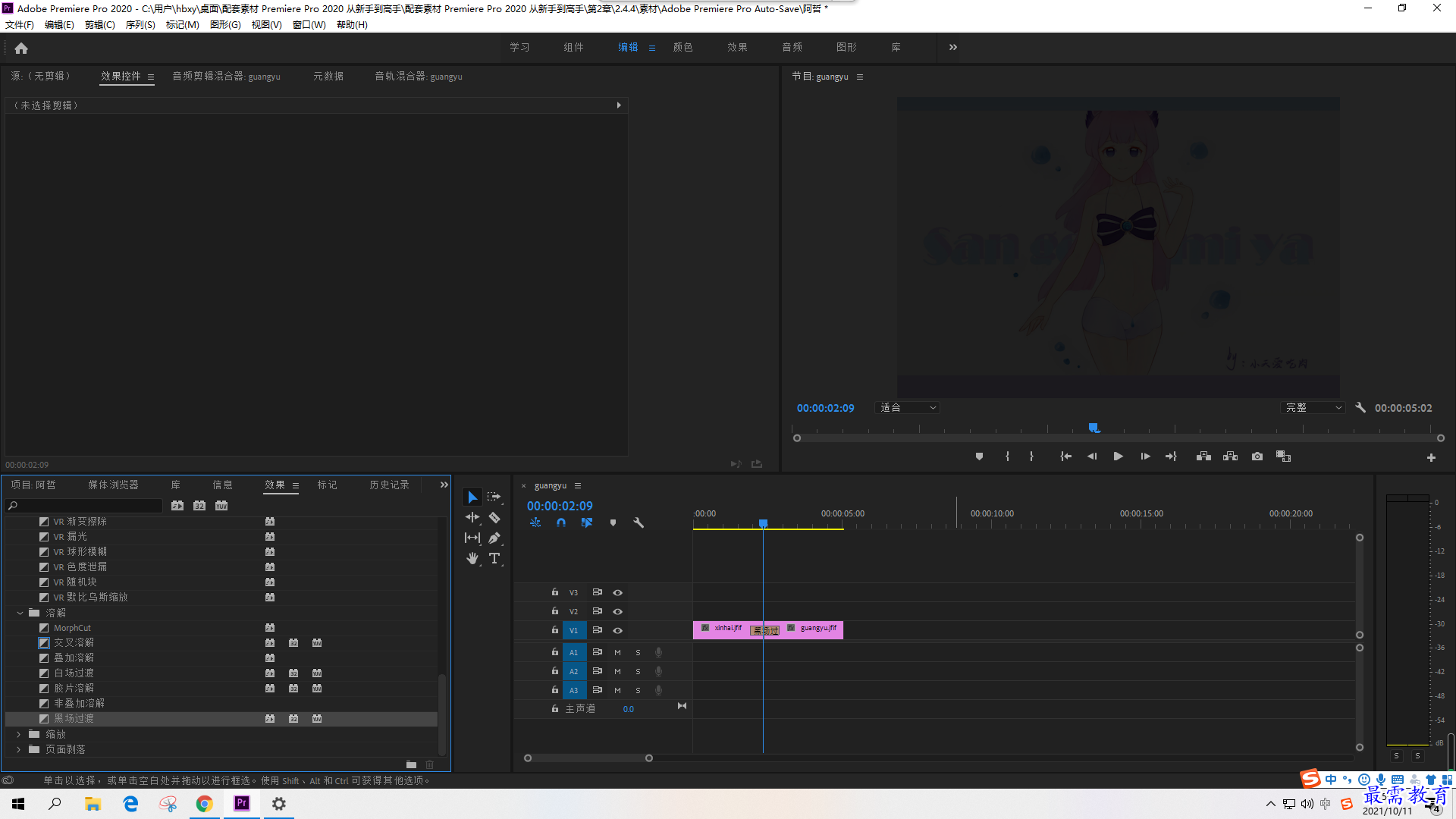1456x819 pixels.
Task: Toggle V1 track visibility eye
Action: tap(617, 630)
